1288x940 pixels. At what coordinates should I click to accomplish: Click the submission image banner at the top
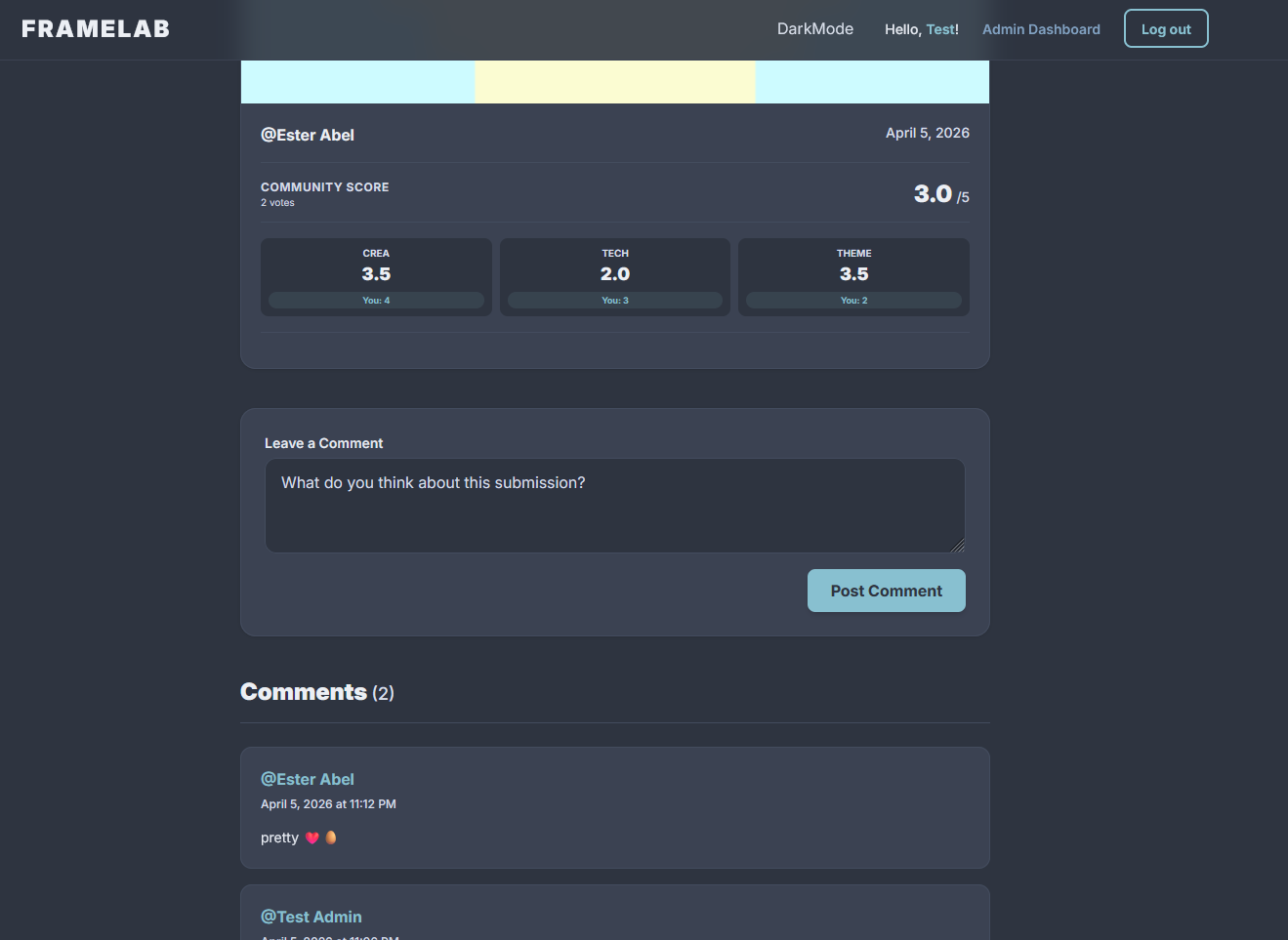[614, 82]
